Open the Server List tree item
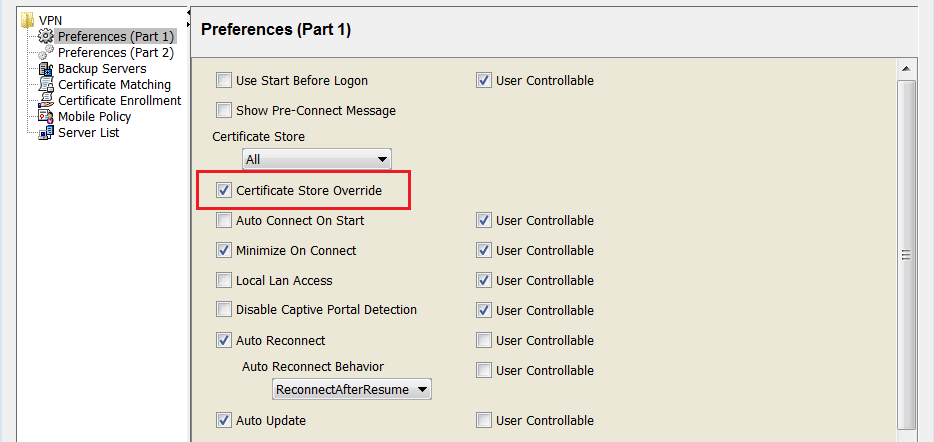 (88, 132)
